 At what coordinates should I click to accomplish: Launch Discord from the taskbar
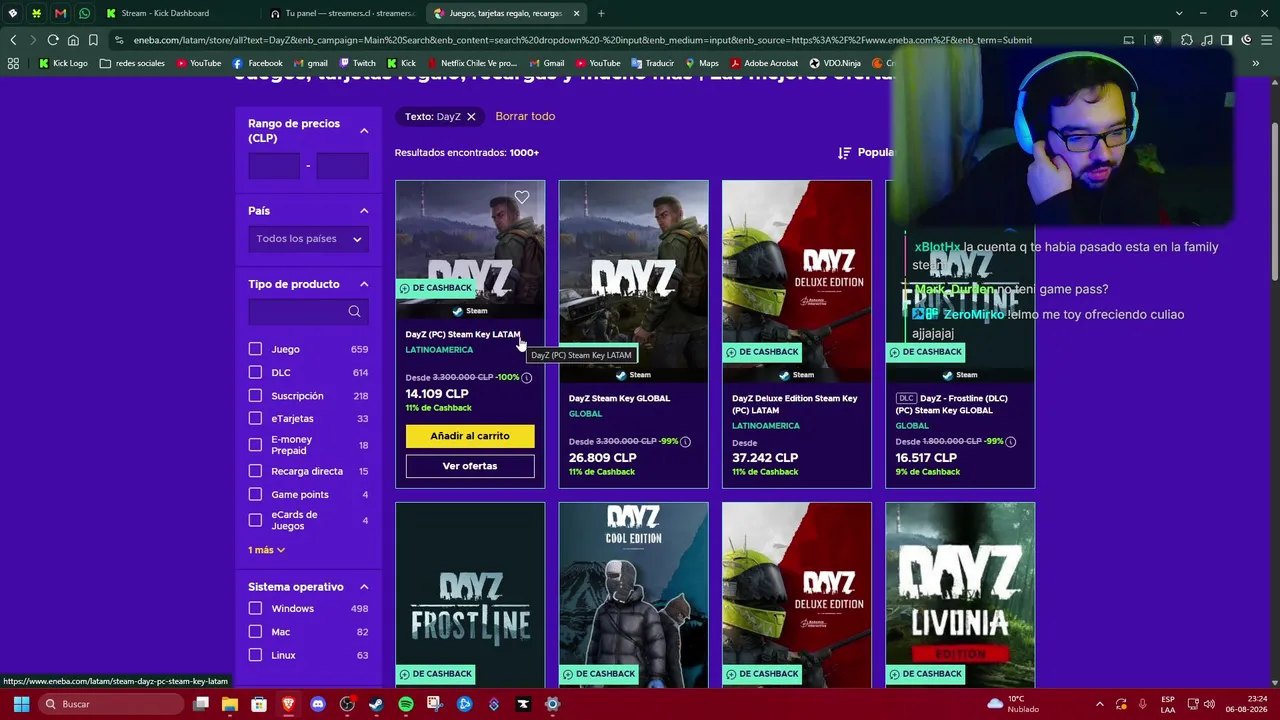[318, 704]
